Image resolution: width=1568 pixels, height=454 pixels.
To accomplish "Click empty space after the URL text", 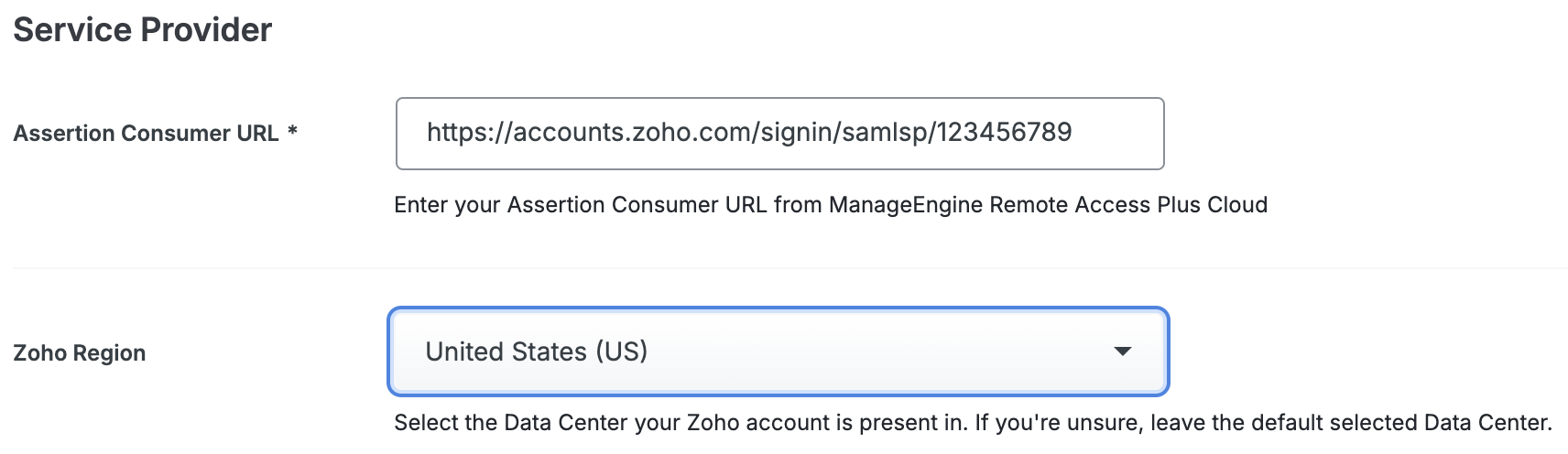I will pyautogui.click(x=1117, y=134).
